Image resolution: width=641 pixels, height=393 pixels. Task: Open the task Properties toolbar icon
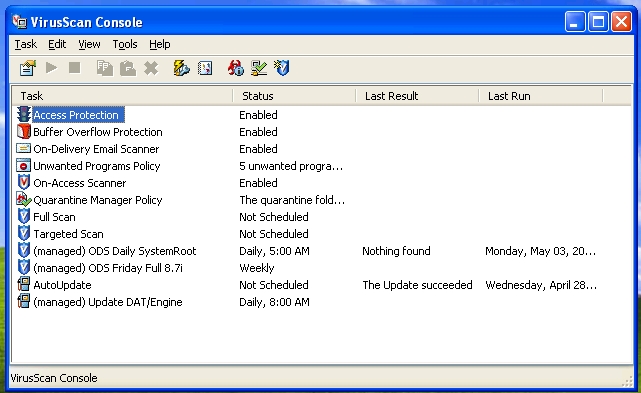point(28,68)
